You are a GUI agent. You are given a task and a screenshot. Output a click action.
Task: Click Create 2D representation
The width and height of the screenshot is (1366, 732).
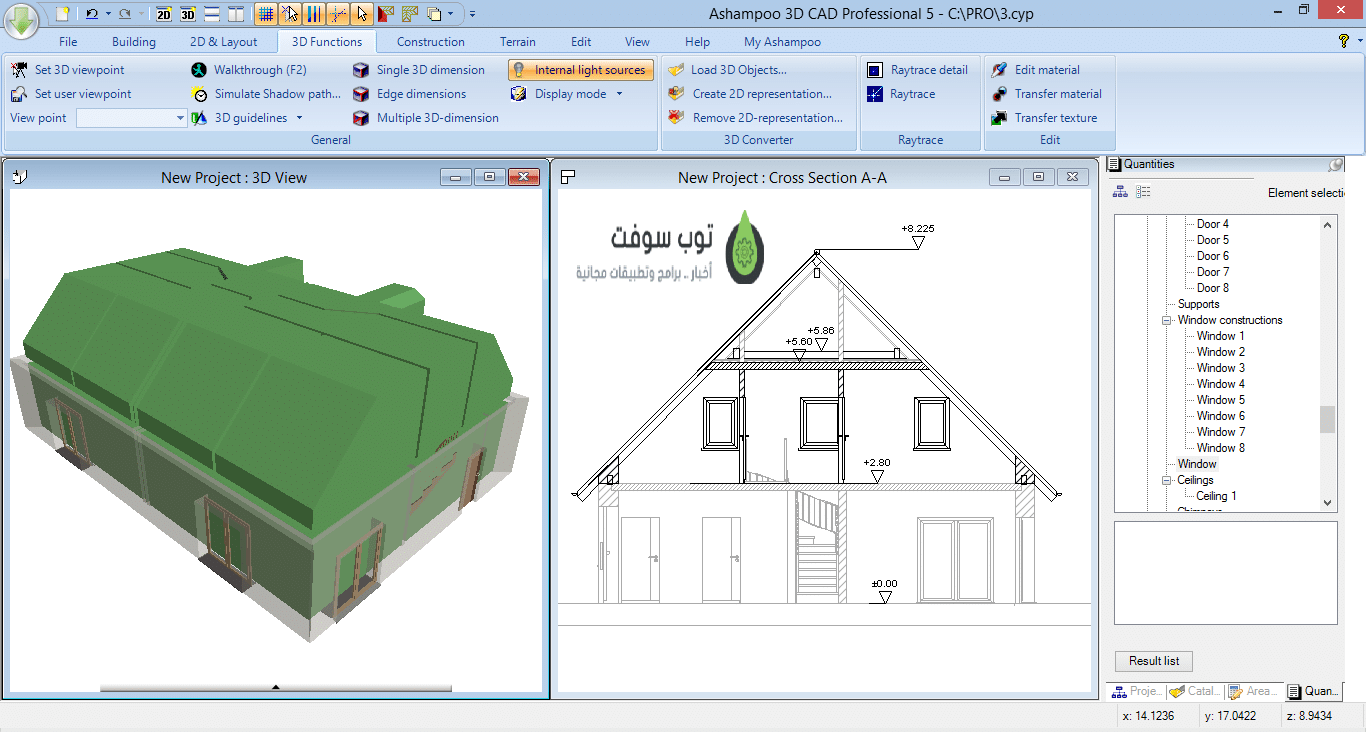point(750,94)
